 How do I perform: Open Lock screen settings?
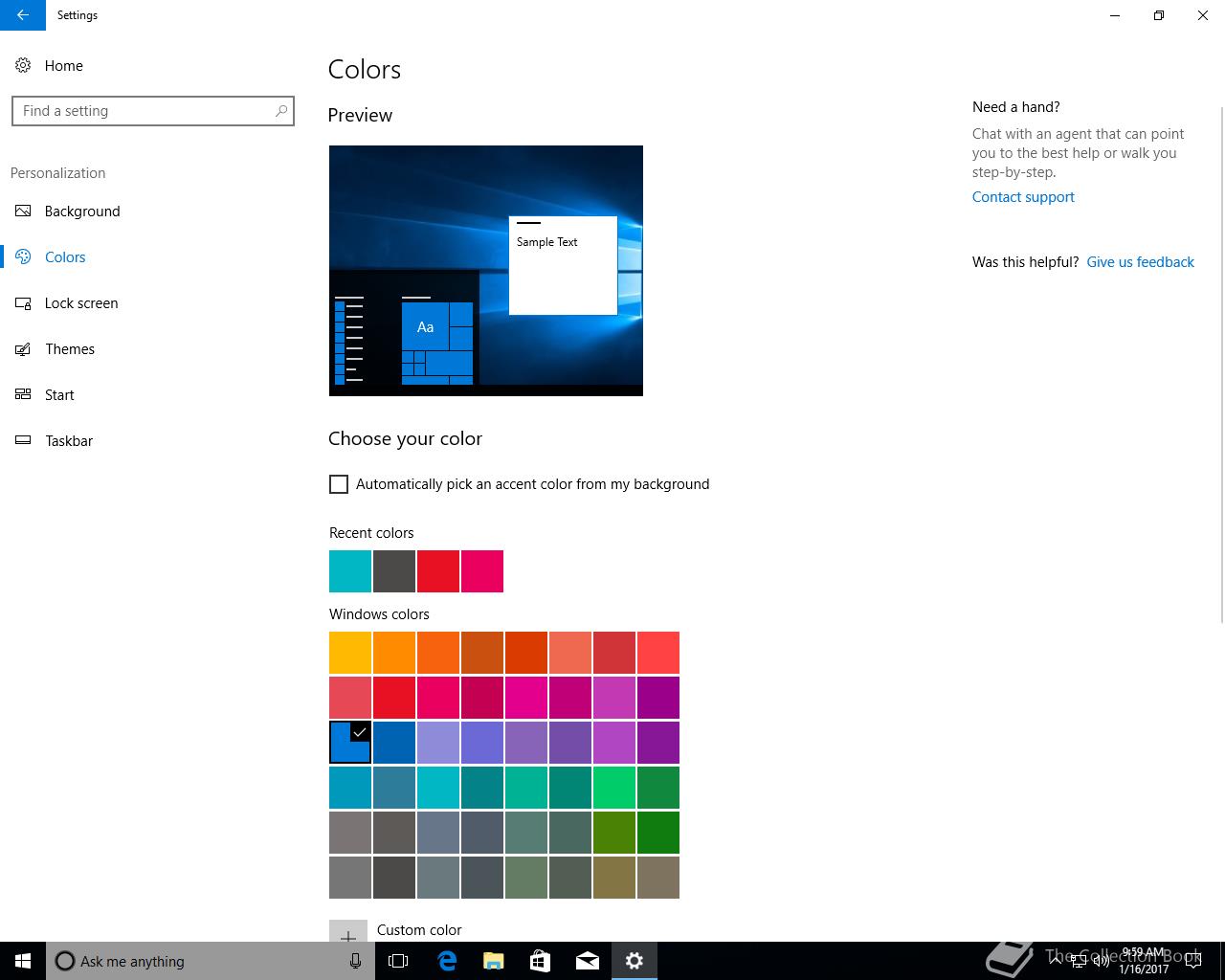(x=81, y=302)
